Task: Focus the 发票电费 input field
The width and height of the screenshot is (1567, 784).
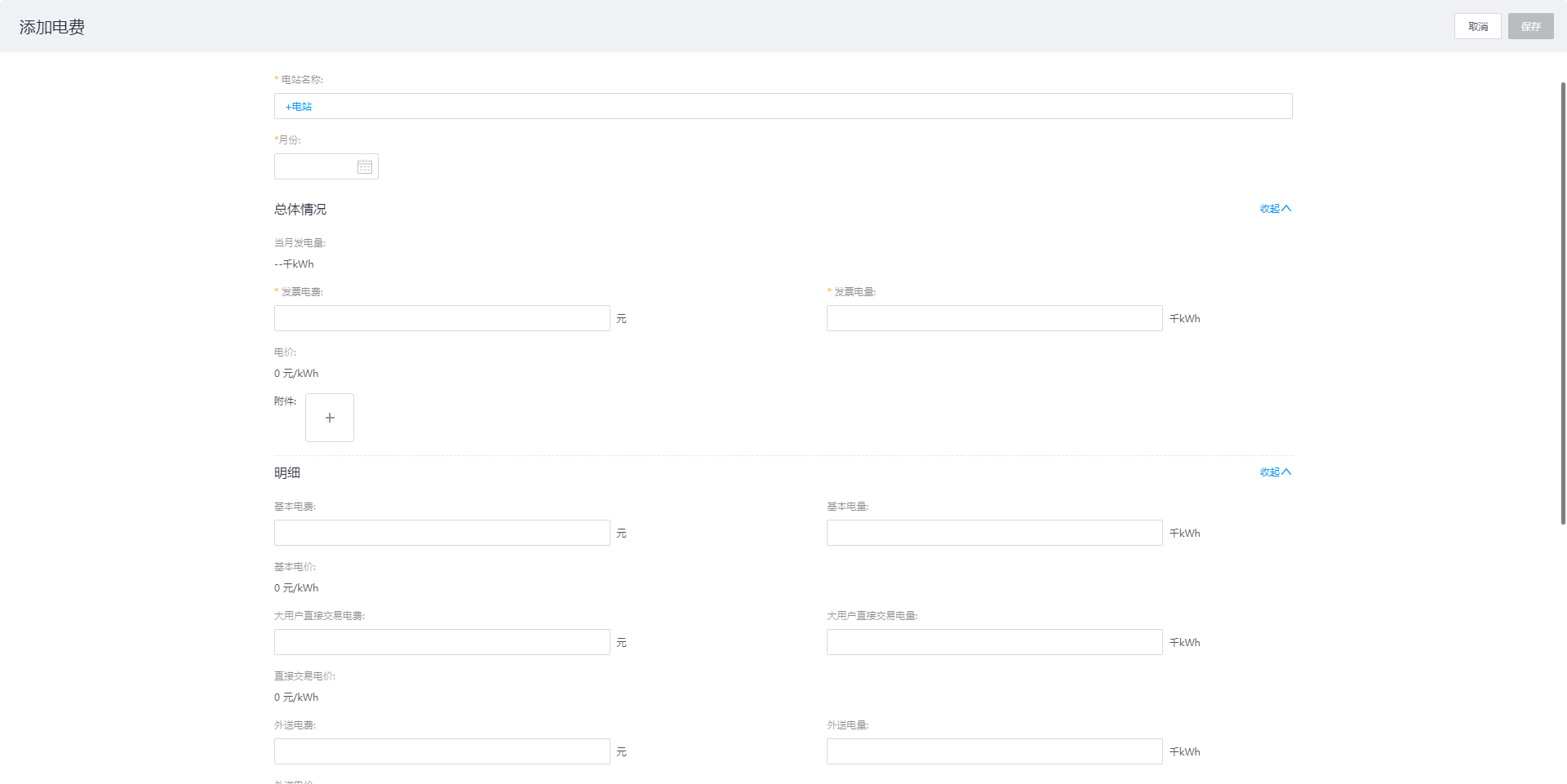Action: click(x=442, y=318)
